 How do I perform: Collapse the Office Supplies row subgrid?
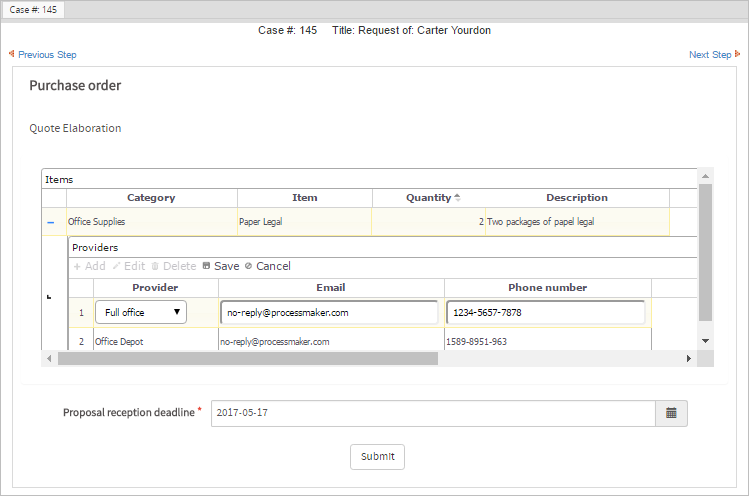pyautogui.click(x=51, y=222)
